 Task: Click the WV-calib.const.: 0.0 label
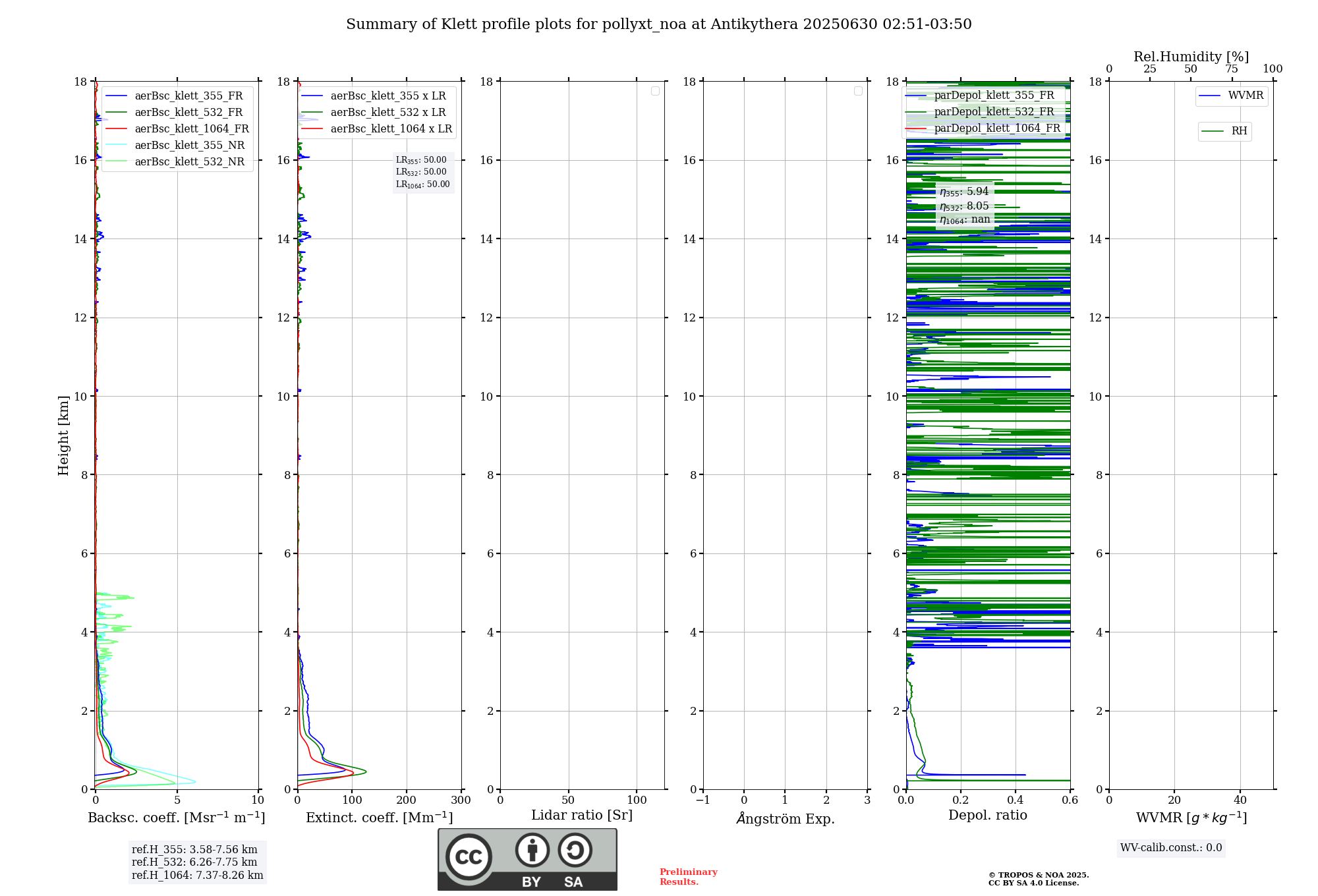(1171, 848)
